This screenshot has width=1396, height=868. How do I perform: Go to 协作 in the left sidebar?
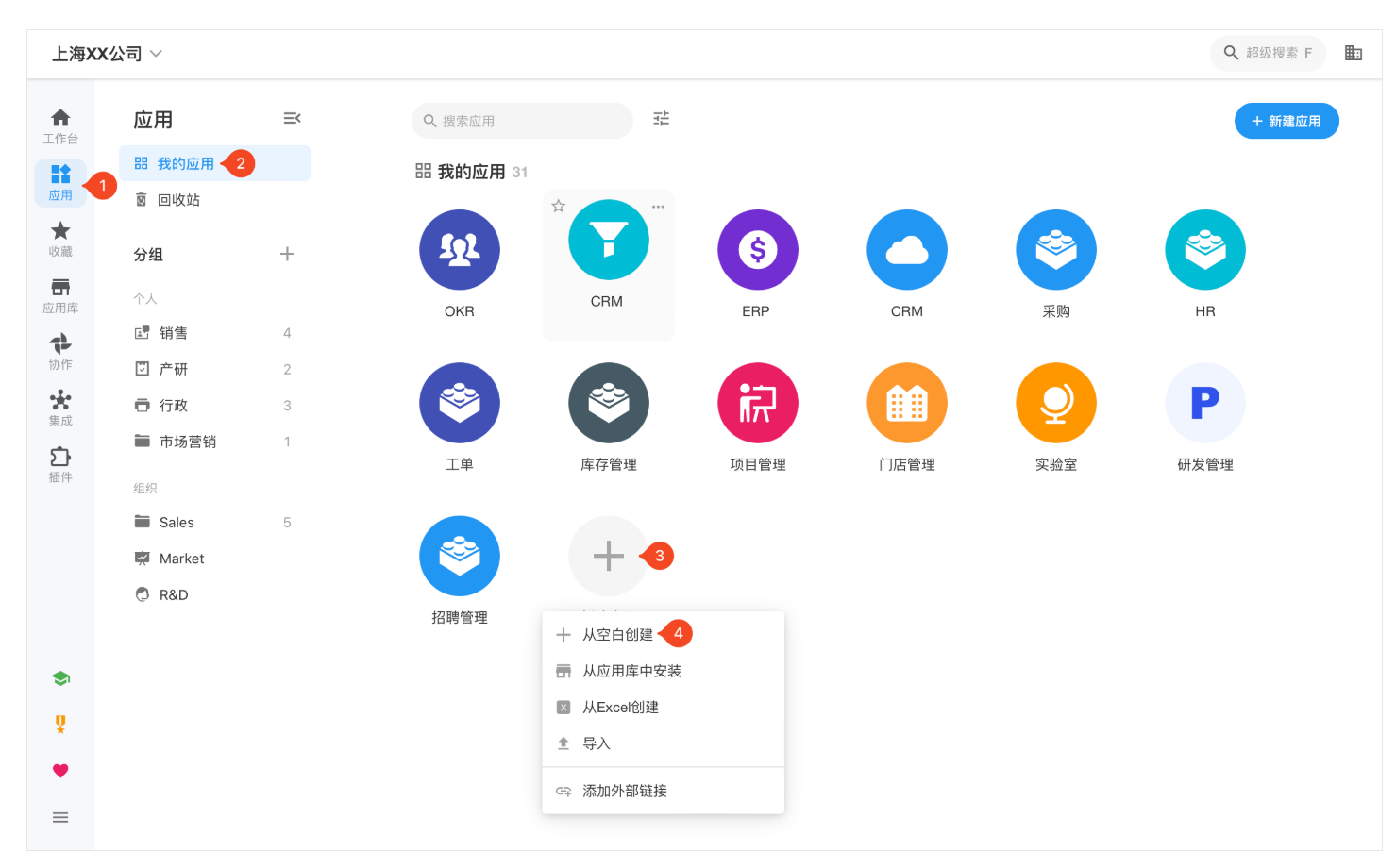(x=60, y=352)
